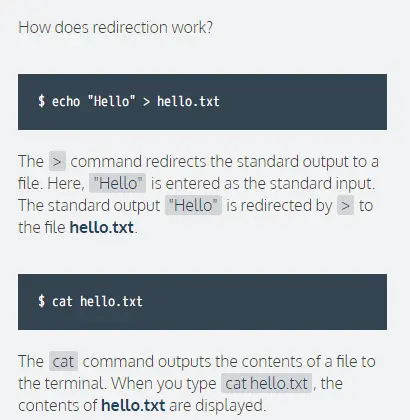Click the inline > code after "redirected by"
The width and height of the screenshot is (410, 420).
point(345,205)
